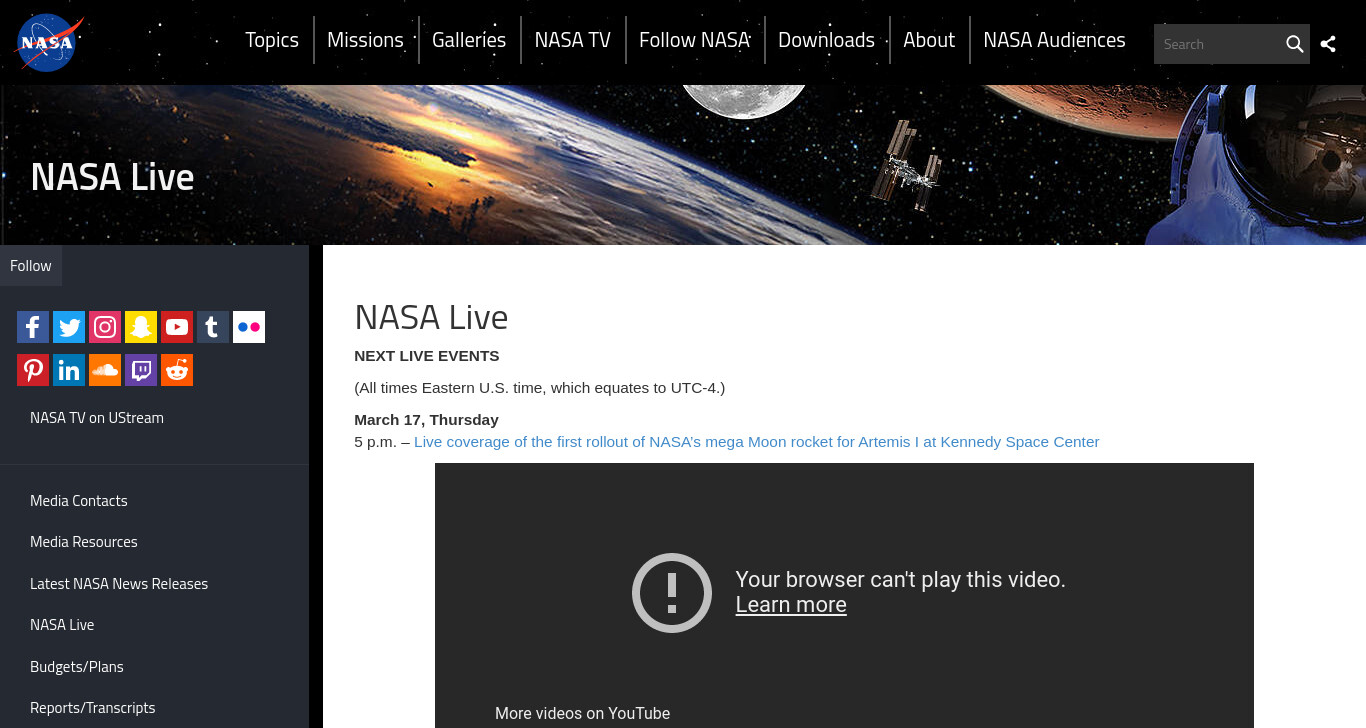Click the video error exclamation icon
The width and height of the screenshot is (1366, 728).
[x=672, y=592]
